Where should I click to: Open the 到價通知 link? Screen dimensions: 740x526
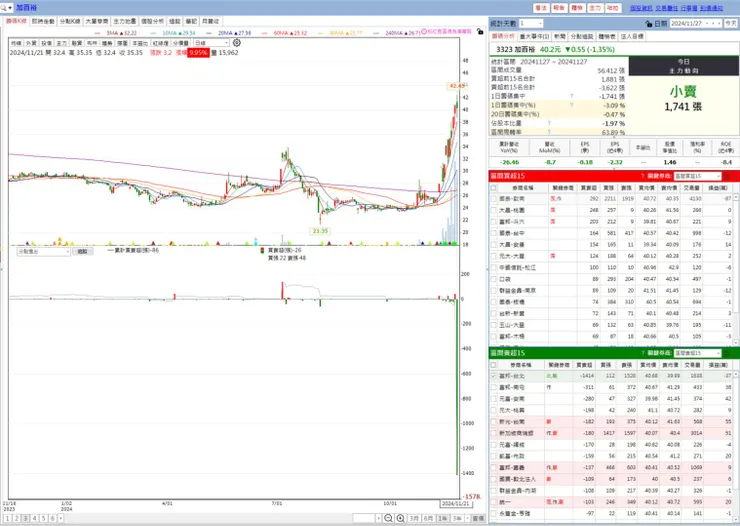(x=711, y=8)
